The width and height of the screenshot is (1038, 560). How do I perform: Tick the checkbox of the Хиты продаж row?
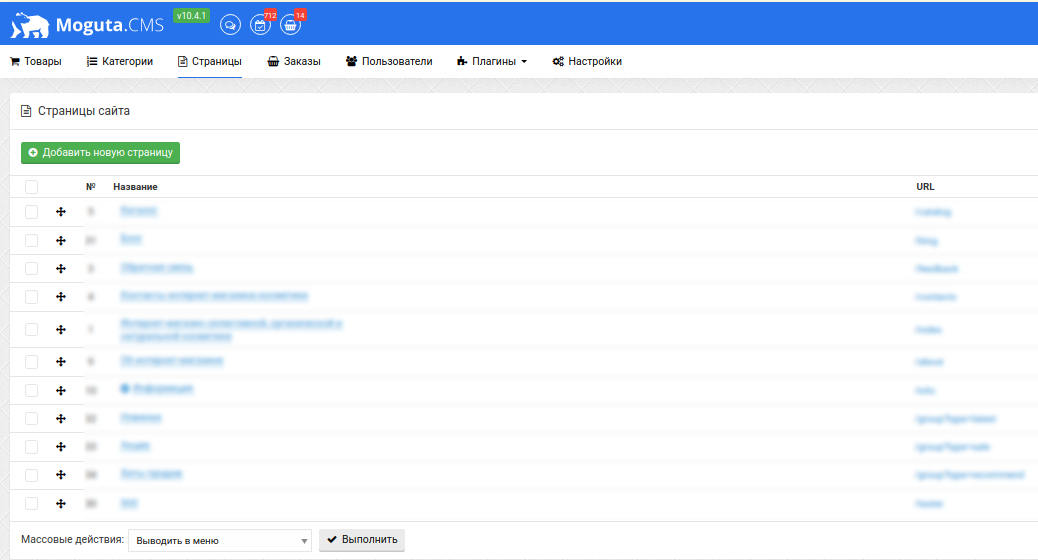click(x=31, y=475)
